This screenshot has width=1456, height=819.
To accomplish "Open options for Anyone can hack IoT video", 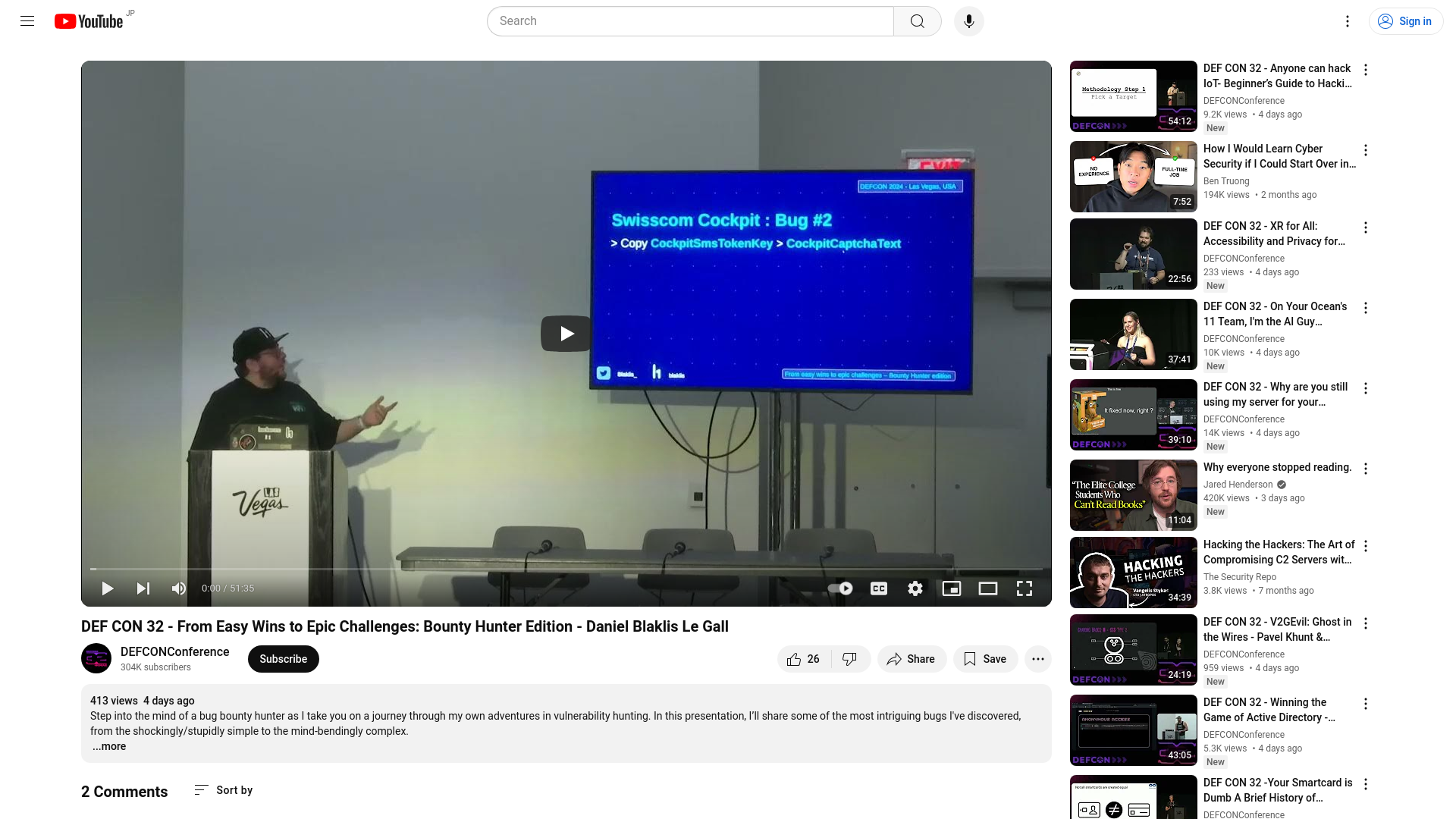I will click(x=1366, y=70).
